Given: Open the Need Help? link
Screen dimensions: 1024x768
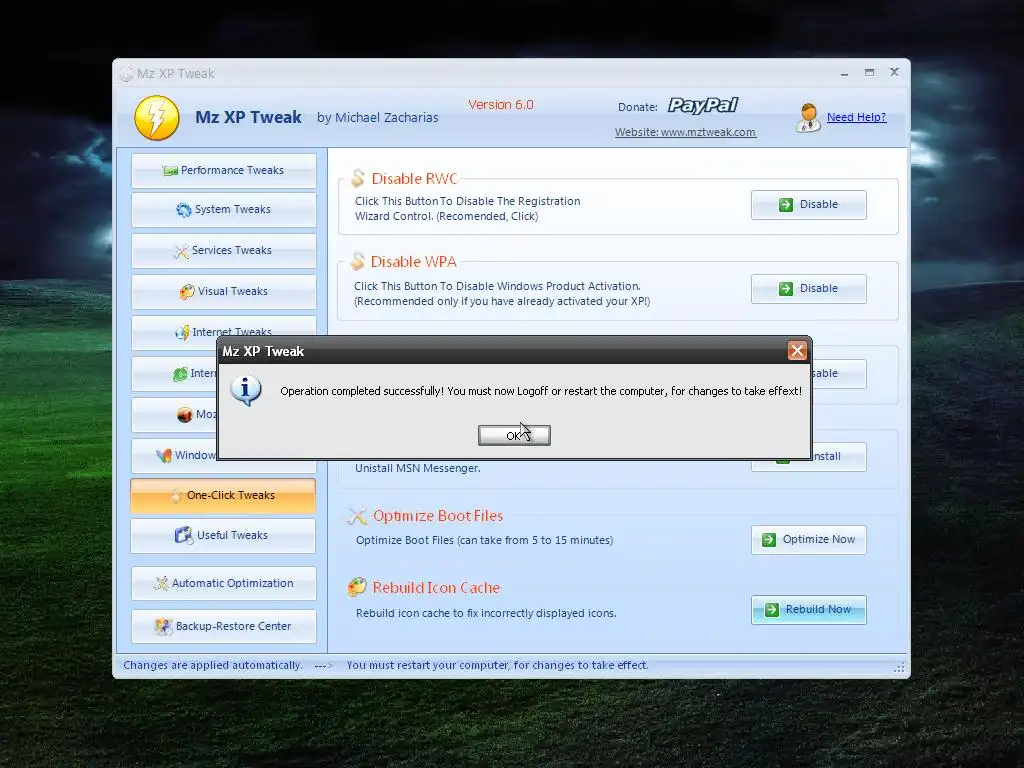Looking at the screenshot, I should (x=856, y=117).
